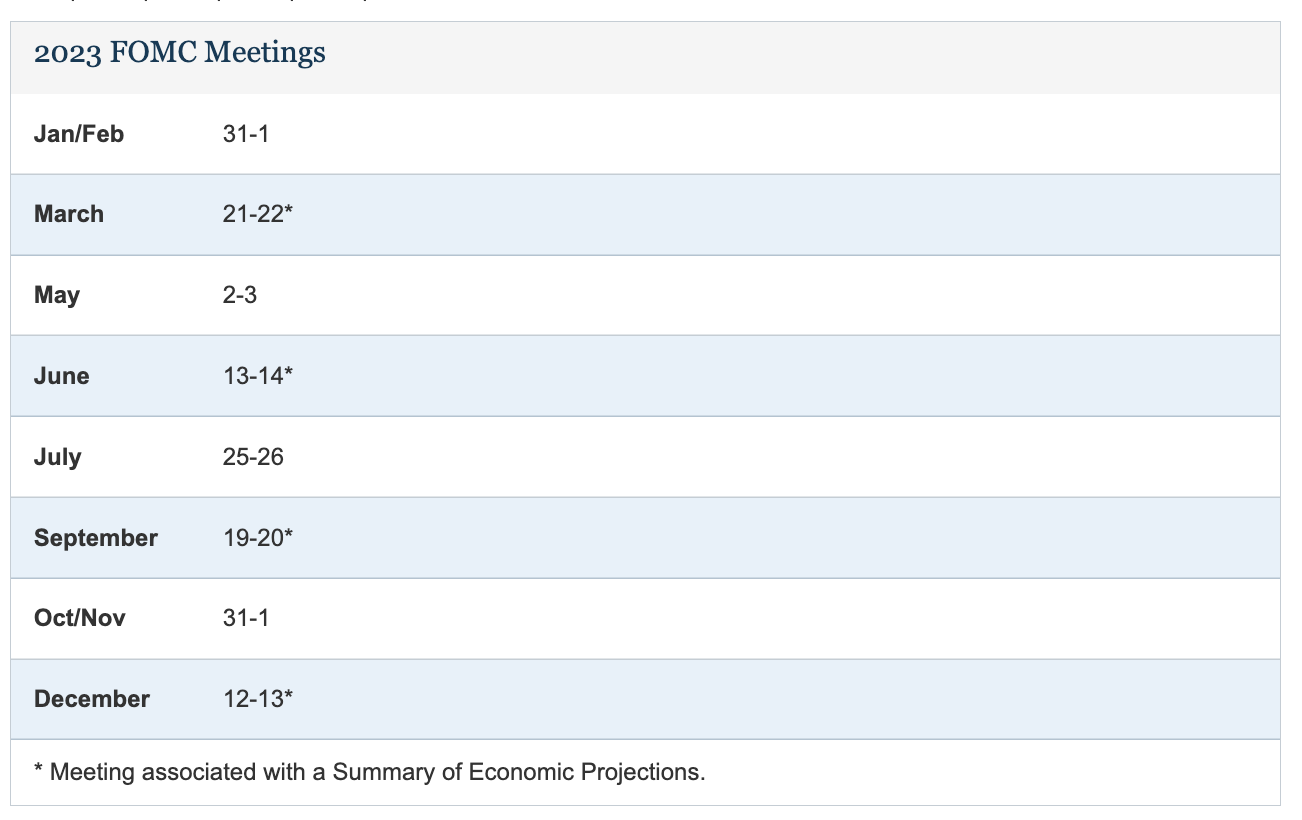Click the May dates 2-3
1302x820 pixels.
point(240,295)
